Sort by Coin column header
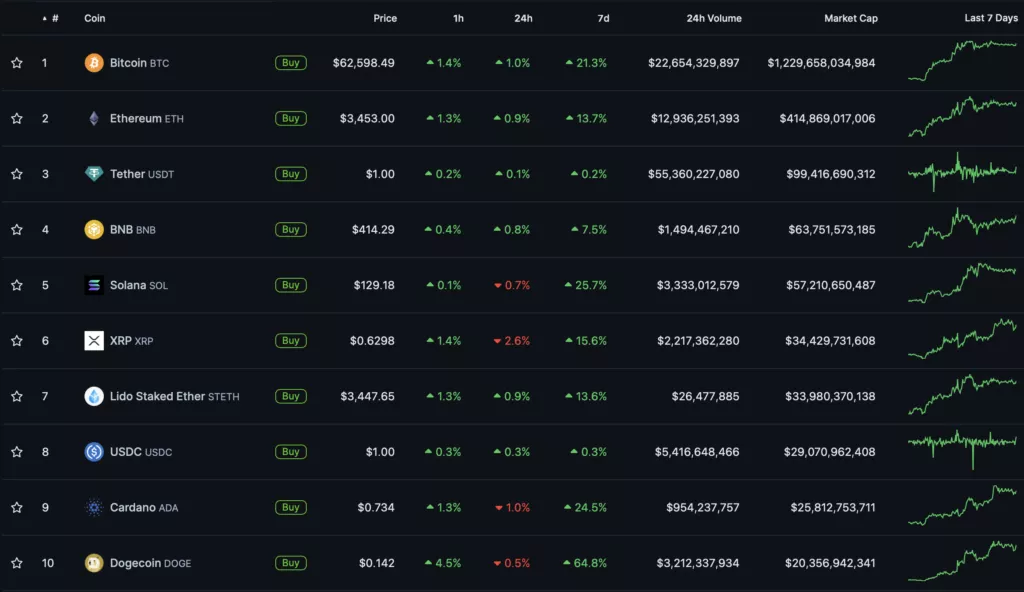1024x592 pixels. click(95, 18)
